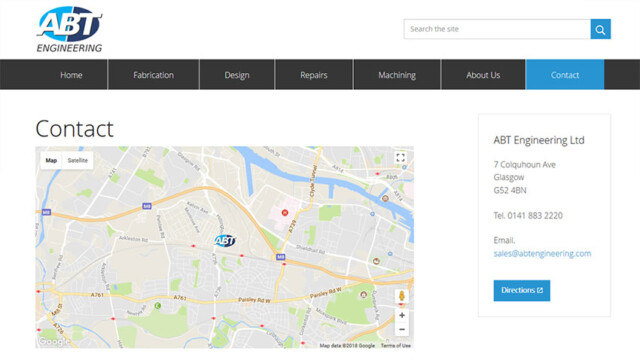This screenshot has width=640, height=360.
Task: Select the Contact tab in navigation
Action: [565, 75]
